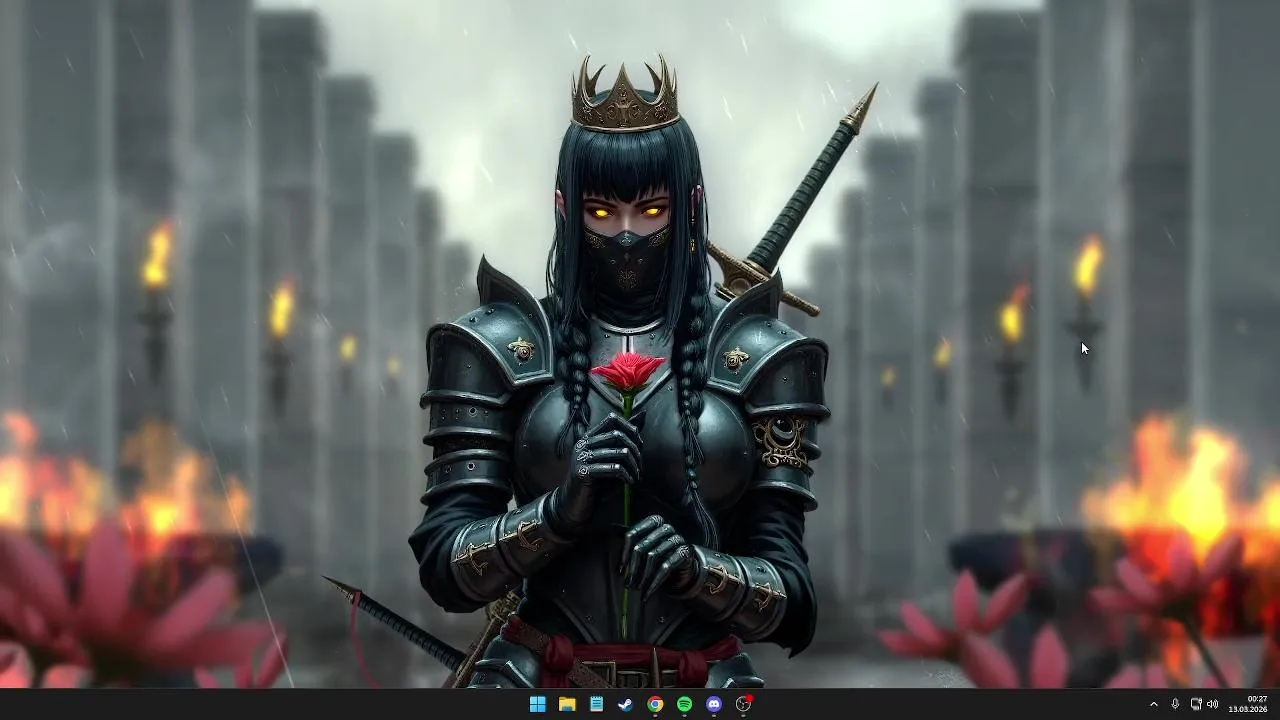The image size is (1280, 720).
Task: Open the Windows Start menu
Action: [x=537, y=704]
